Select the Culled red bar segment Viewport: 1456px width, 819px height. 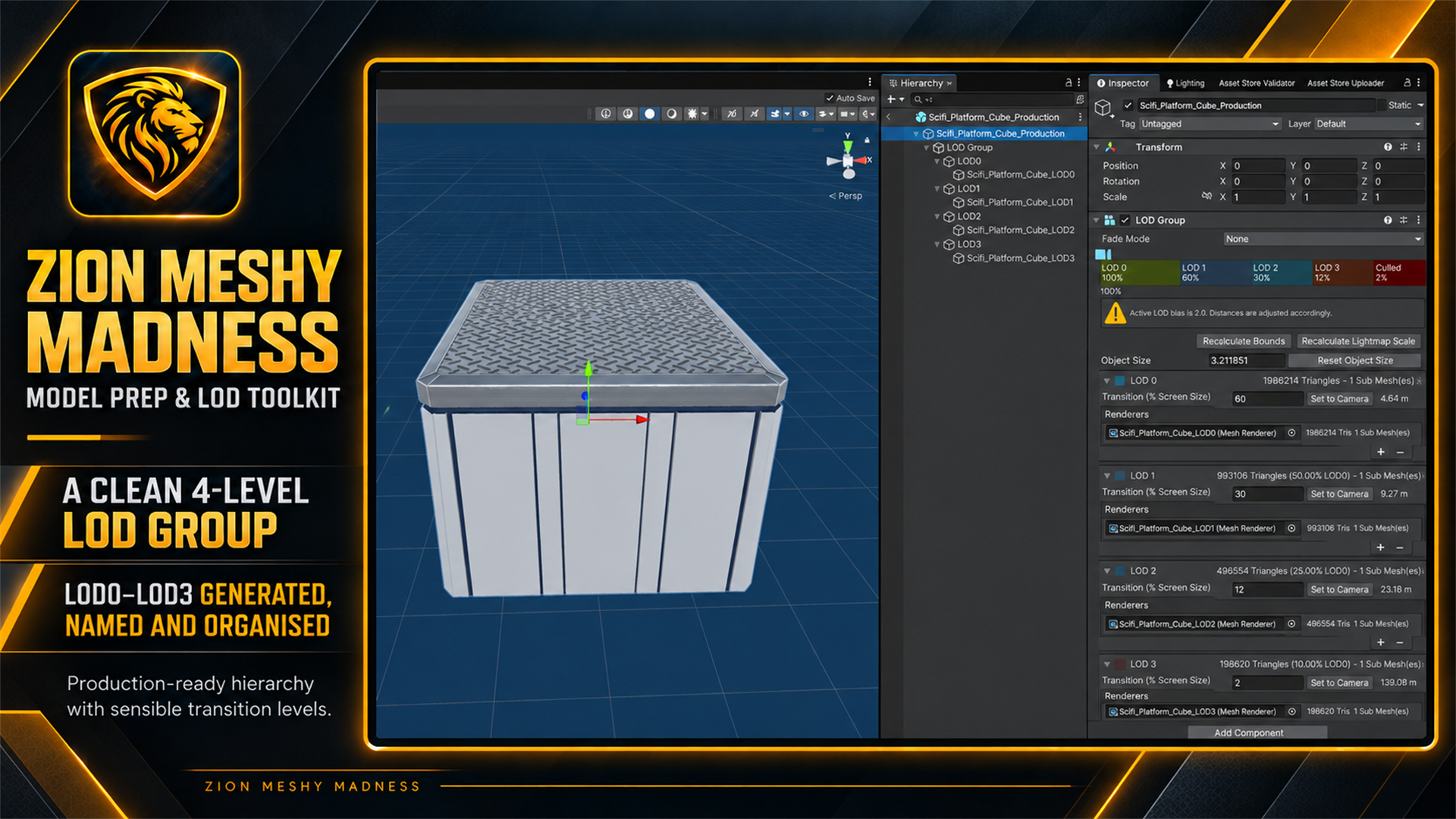coord(1399,272)
